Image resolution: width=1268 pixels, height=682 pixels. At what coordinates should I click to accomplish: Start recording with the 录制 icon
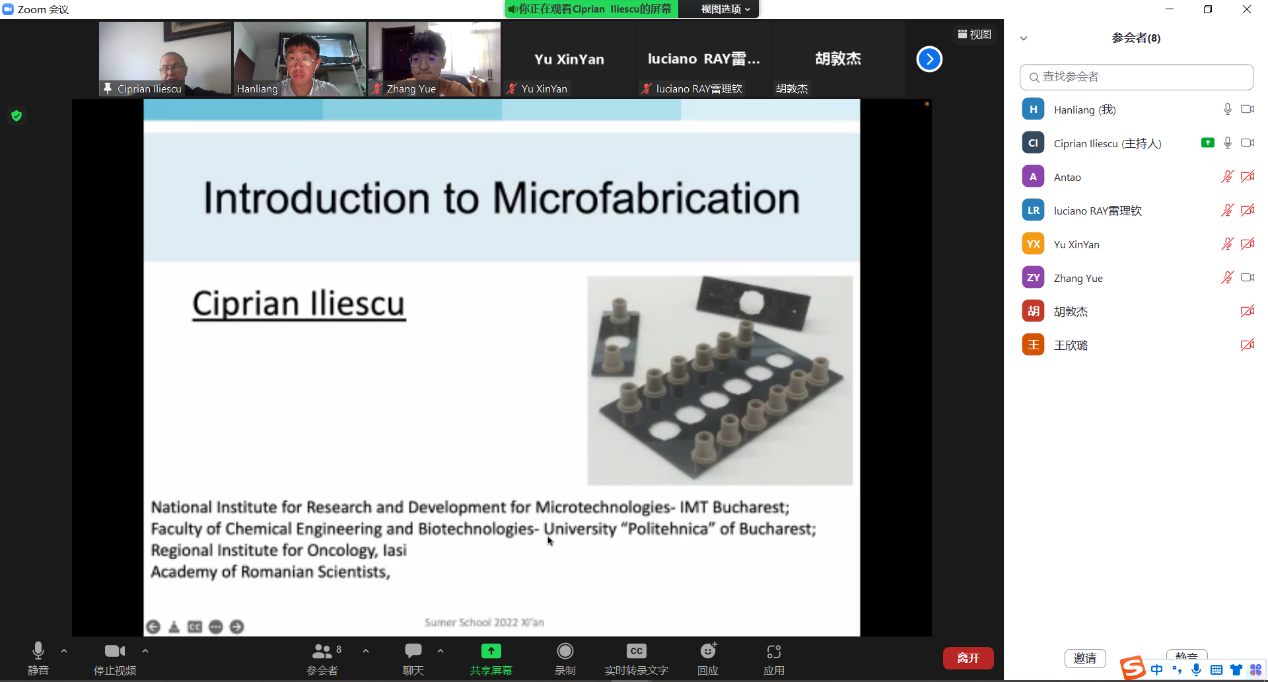point(565,651)
